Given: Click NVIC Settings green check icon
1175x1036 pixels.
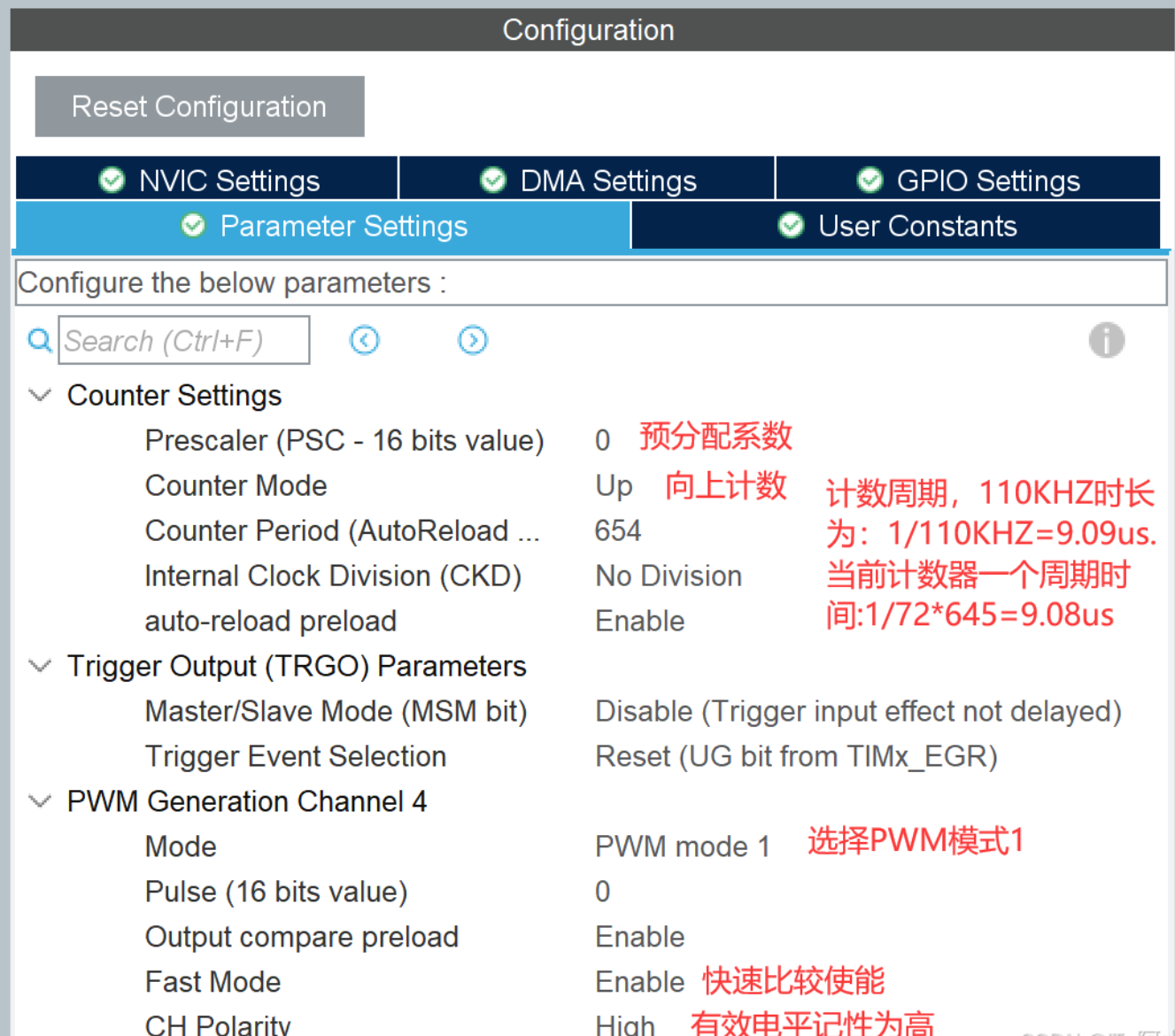Looking at the screenshot, I should [112, 180].
